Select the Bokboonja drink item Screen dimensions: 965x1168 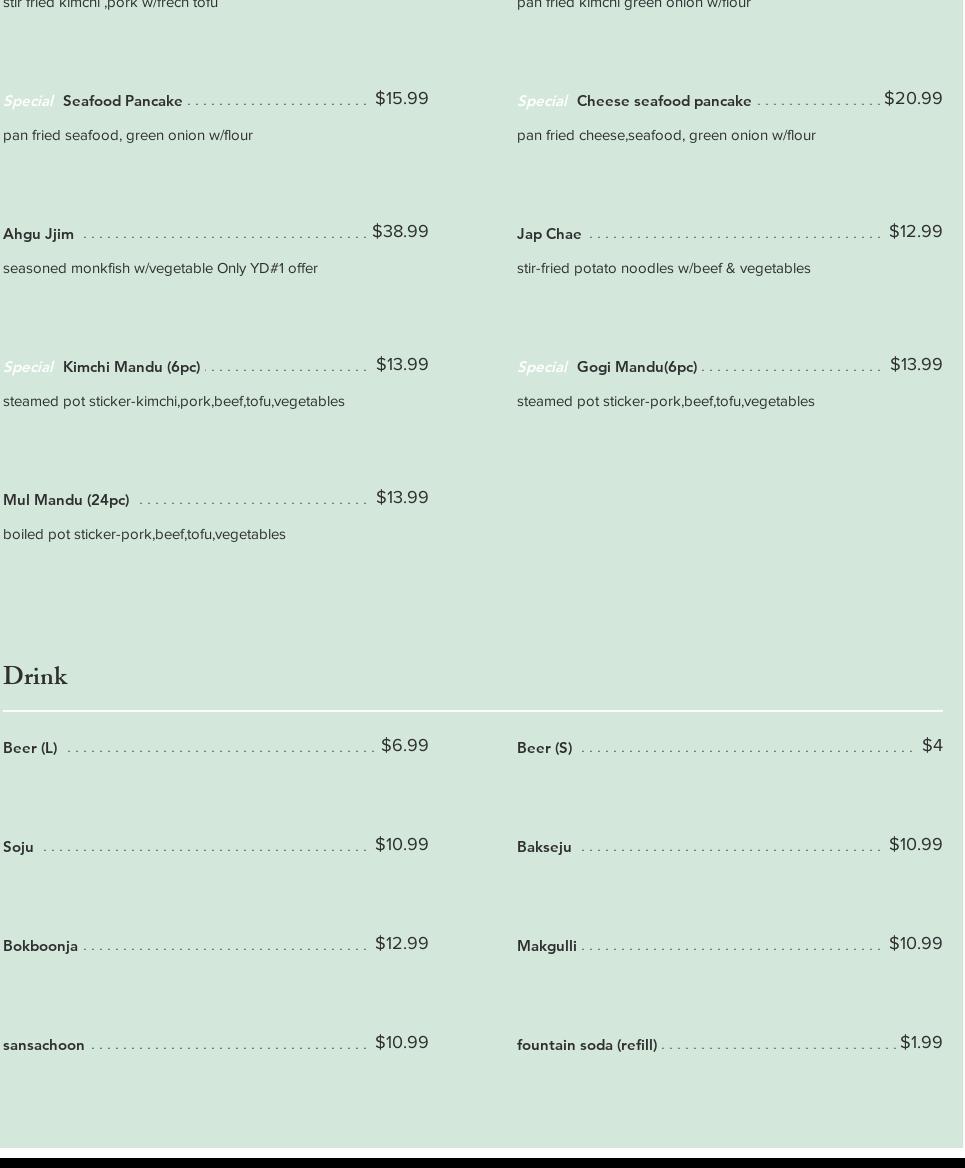[x=40, y=946]
